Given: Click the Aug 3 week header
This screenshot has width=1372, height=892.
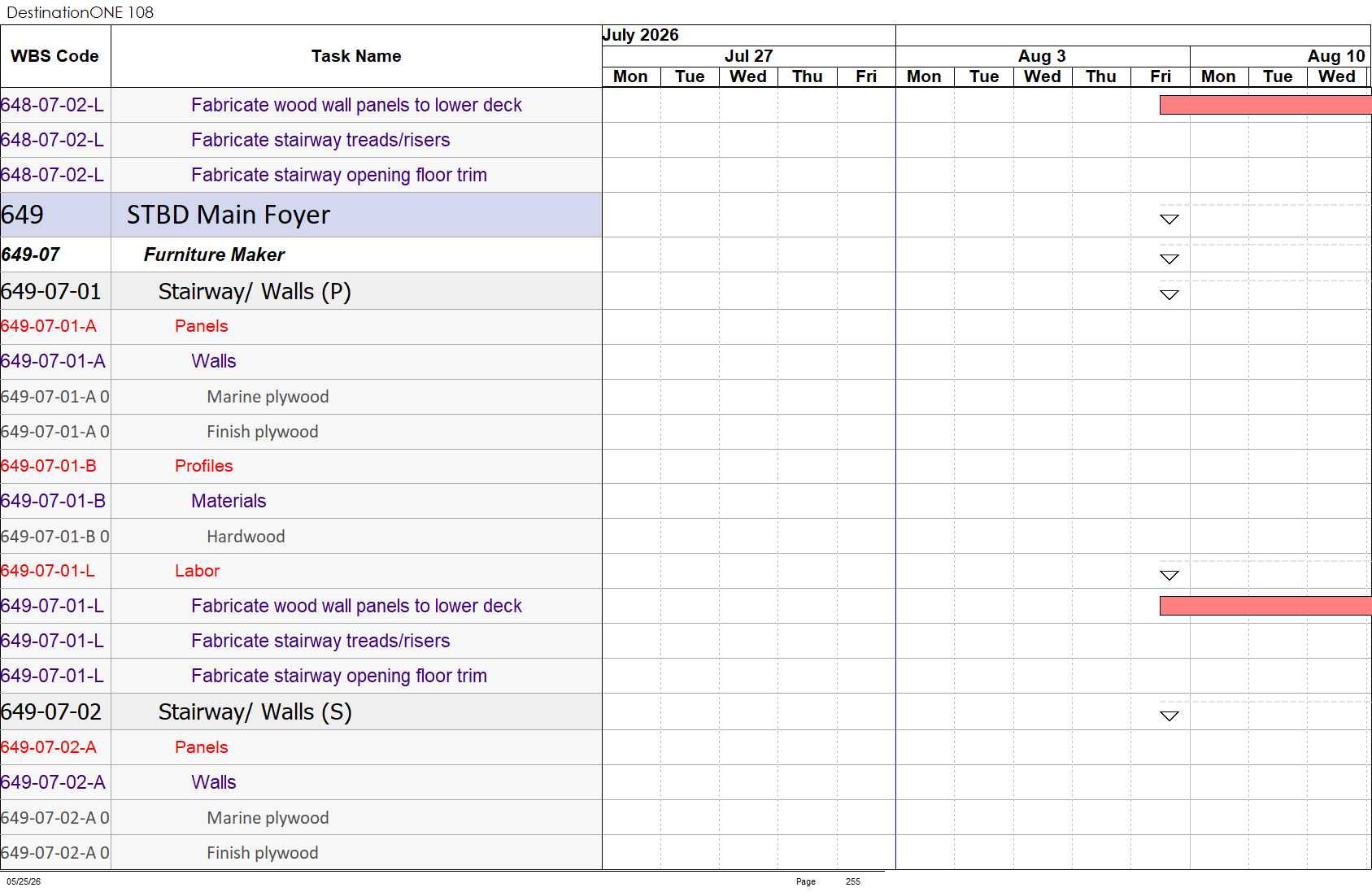Looking at the screenshot, I should (x=1043, y=56).
